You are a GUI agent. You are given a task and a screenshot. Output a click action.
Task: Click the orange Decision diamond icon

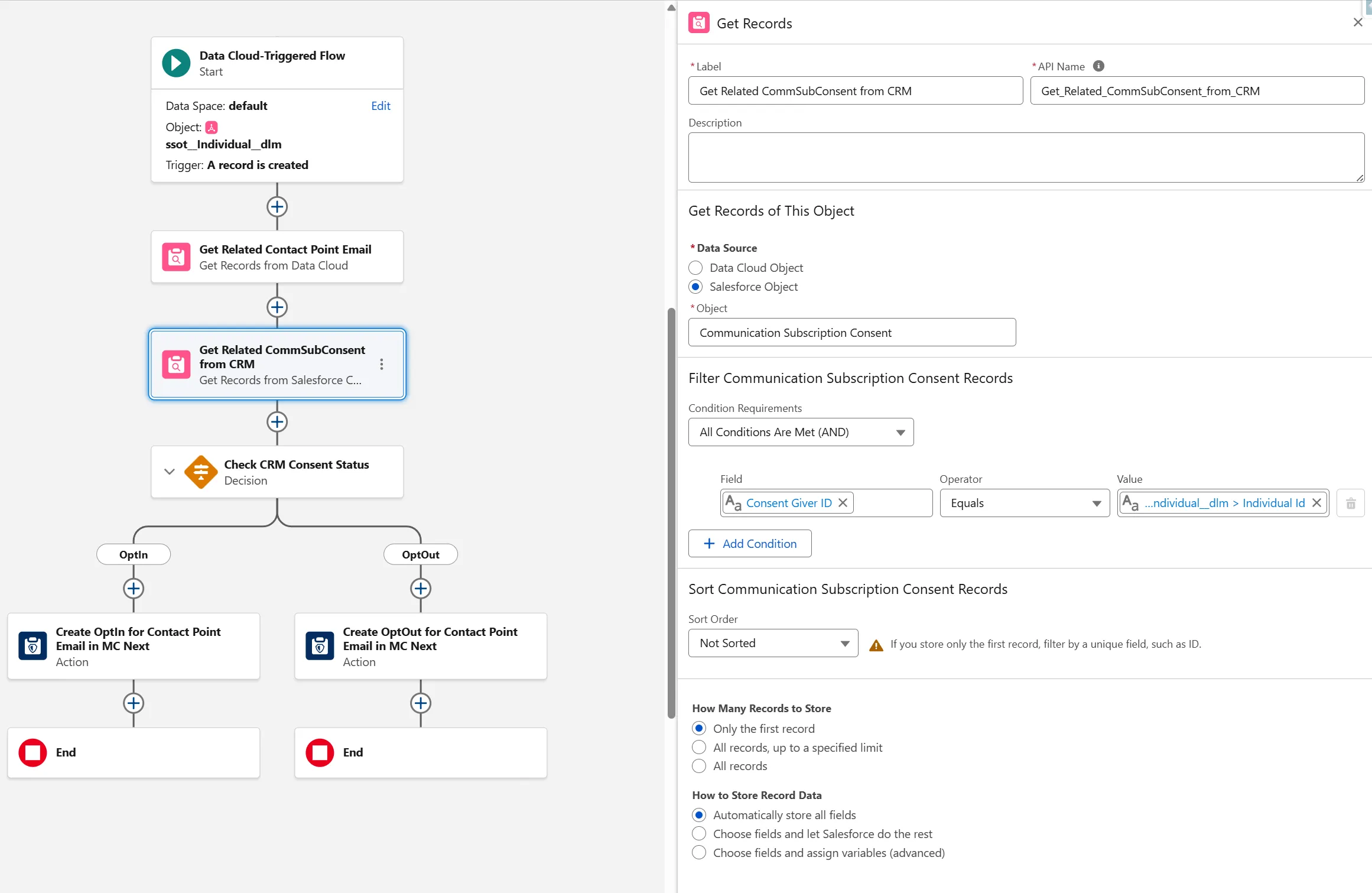coord(201,472)
